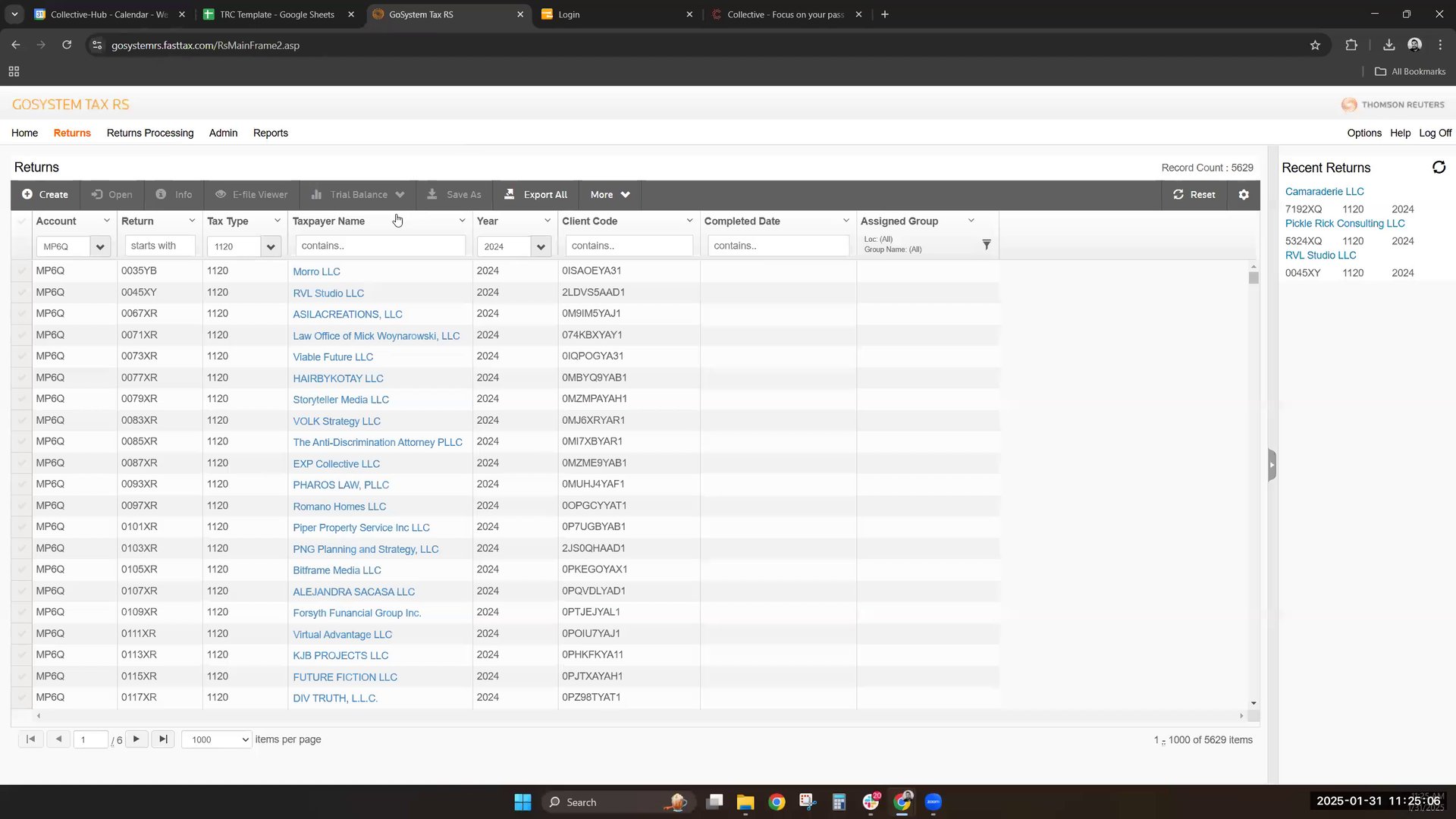Go to the next results page
Screen dimensions: 1456x819
[136, 739]
